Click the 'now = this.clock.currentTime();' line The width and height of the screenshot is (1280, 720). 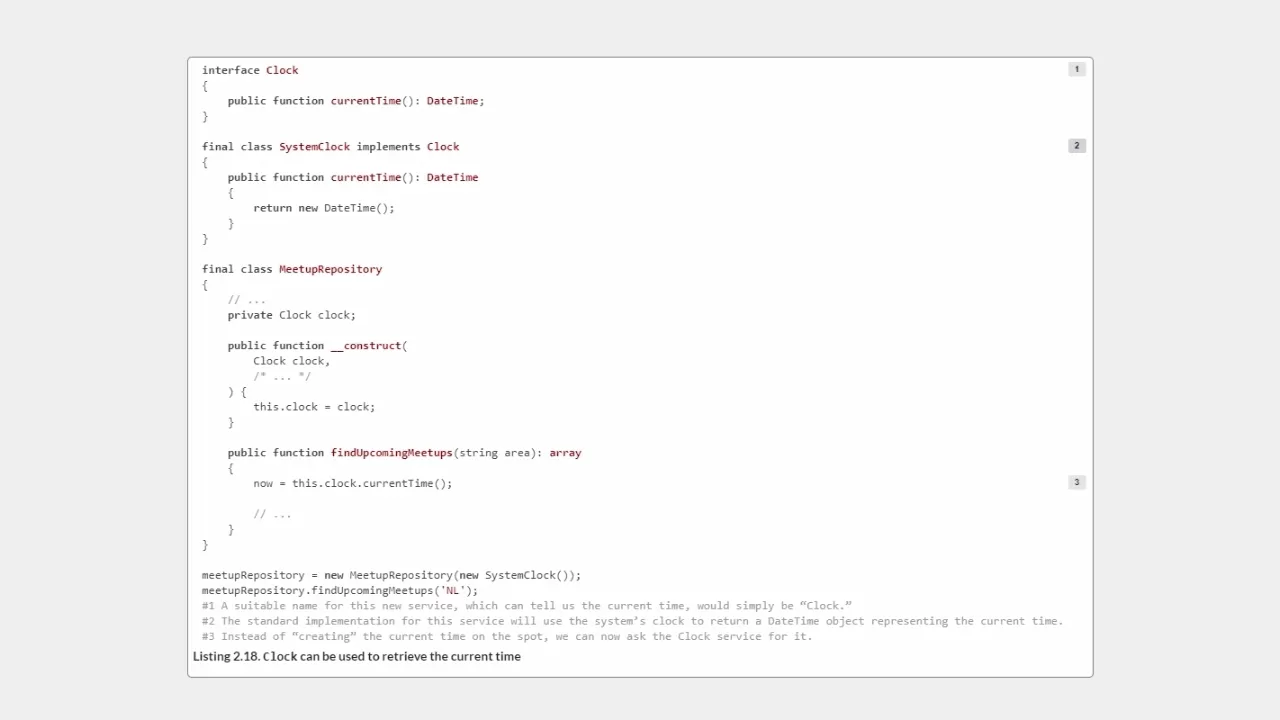pyautogui.click(x=352, y=484)
